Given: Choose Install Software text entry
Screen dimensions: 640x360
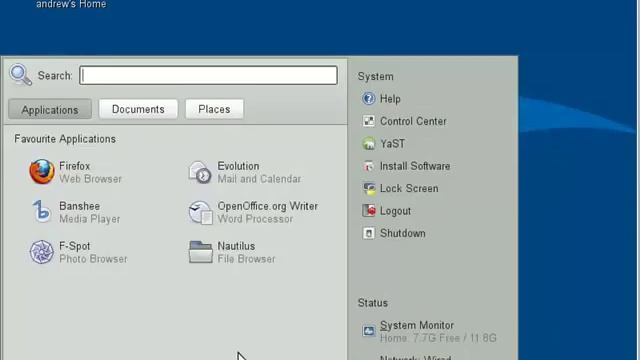Looking at the screenshot, I should tap(415, 166).
